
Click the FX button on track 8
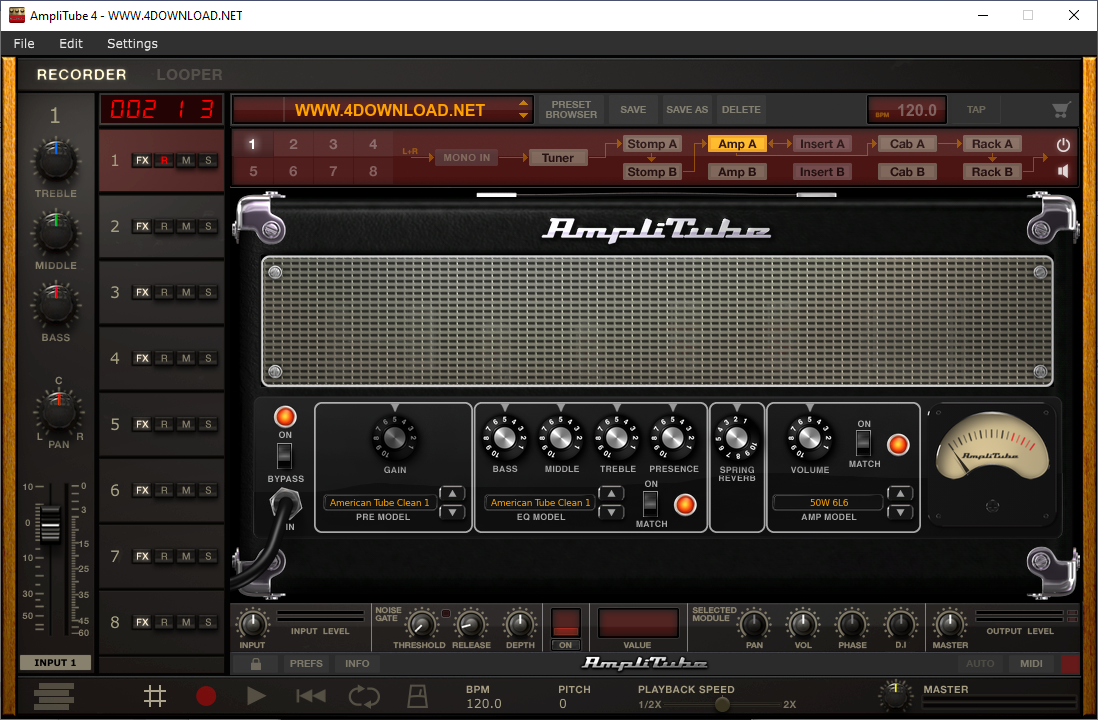pyautogui.click(x=142, y=623)
